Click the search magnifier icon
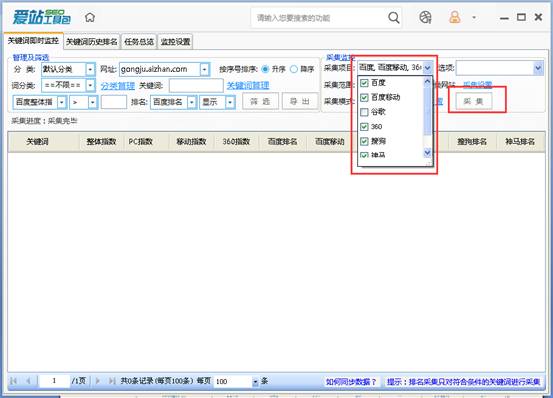This screenshot has width=553, height=398. [394, 17]
